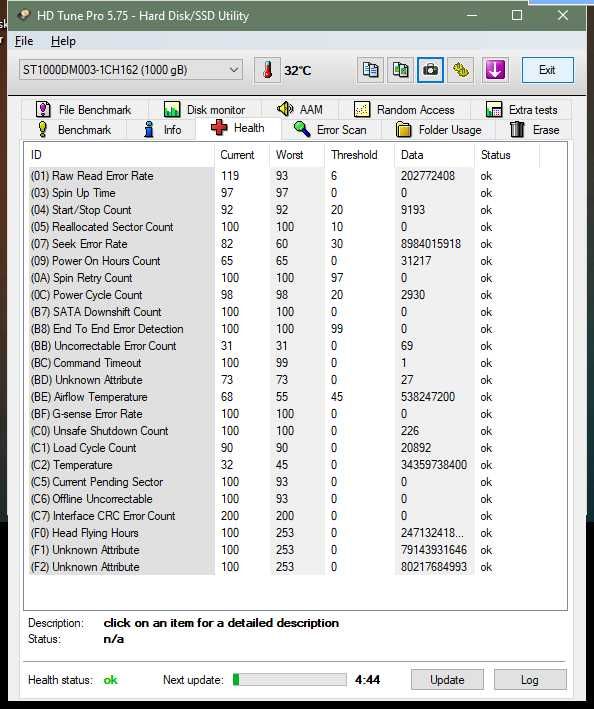Screen dimensions: 594x709
Task: Select the Reallocated Sector Count row
Action: 262,227
